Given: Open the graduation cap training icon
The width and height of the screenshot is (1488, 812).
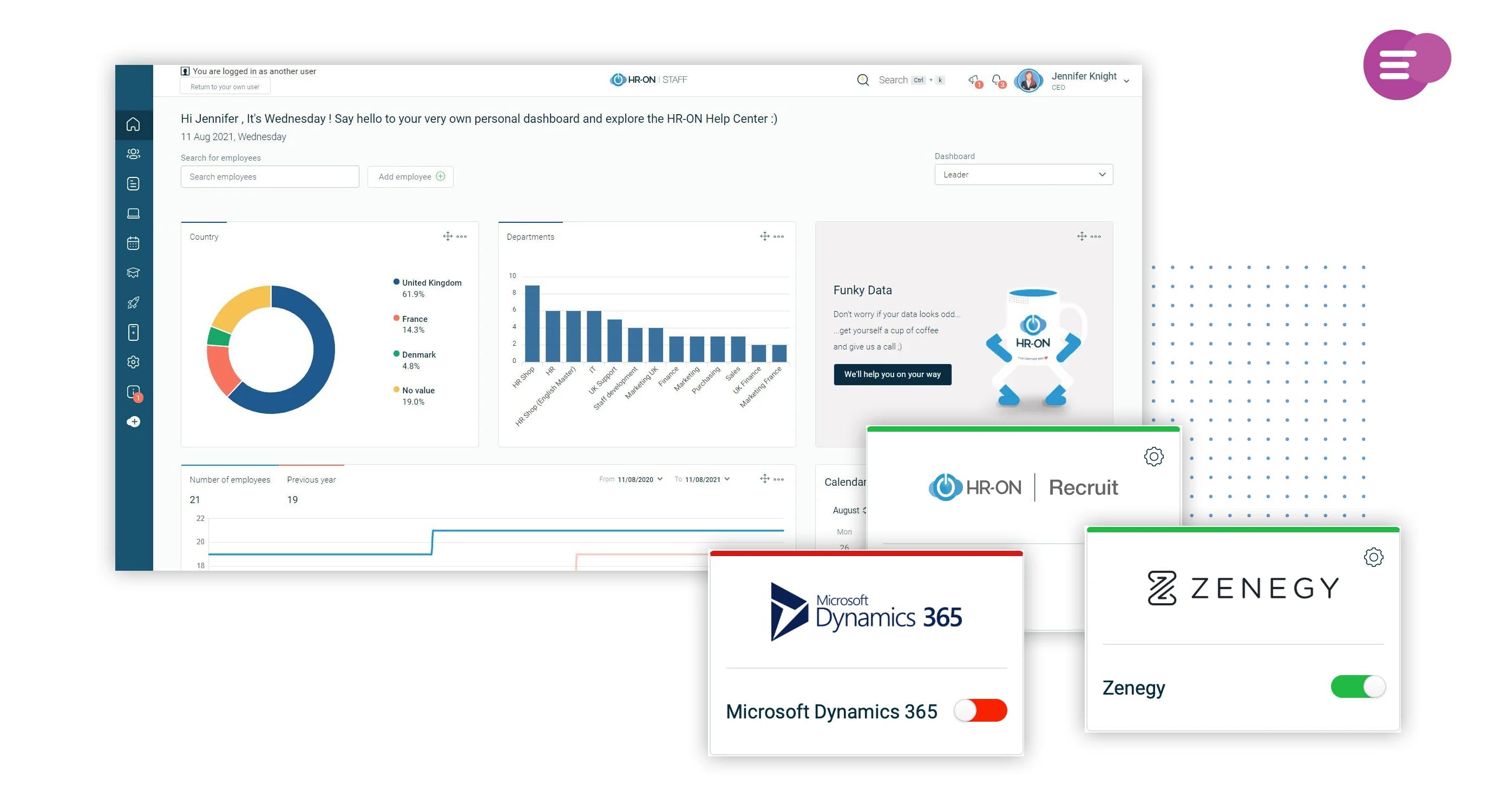Looking at the screenshot, I should [x=133, y=273].
